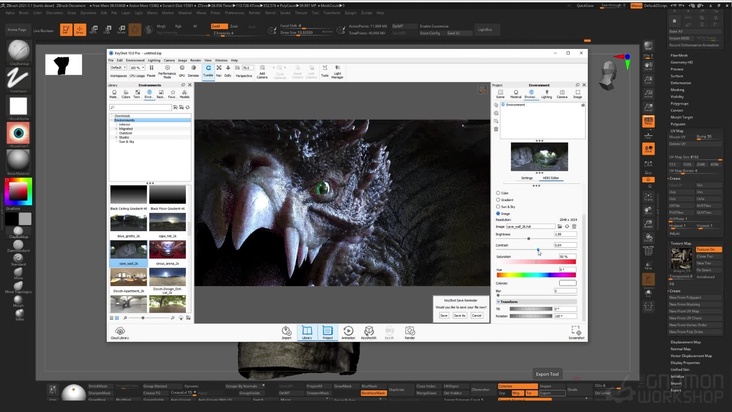Viewport: 732px width, 412px height.
Task: Switch to HDRI Editor sub-tab
Action: click(551, 178)
